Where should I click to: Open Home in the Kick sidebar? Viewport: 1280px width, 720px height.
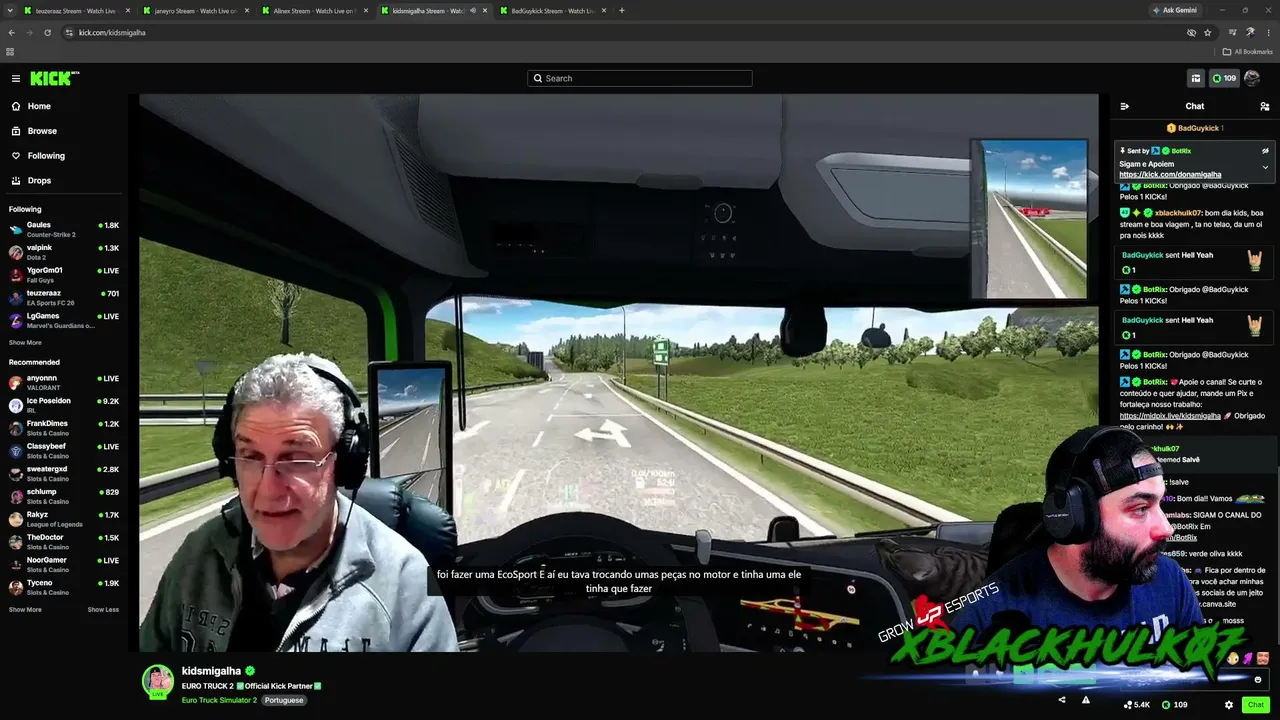pyautogui.click(x=39, y=106)
